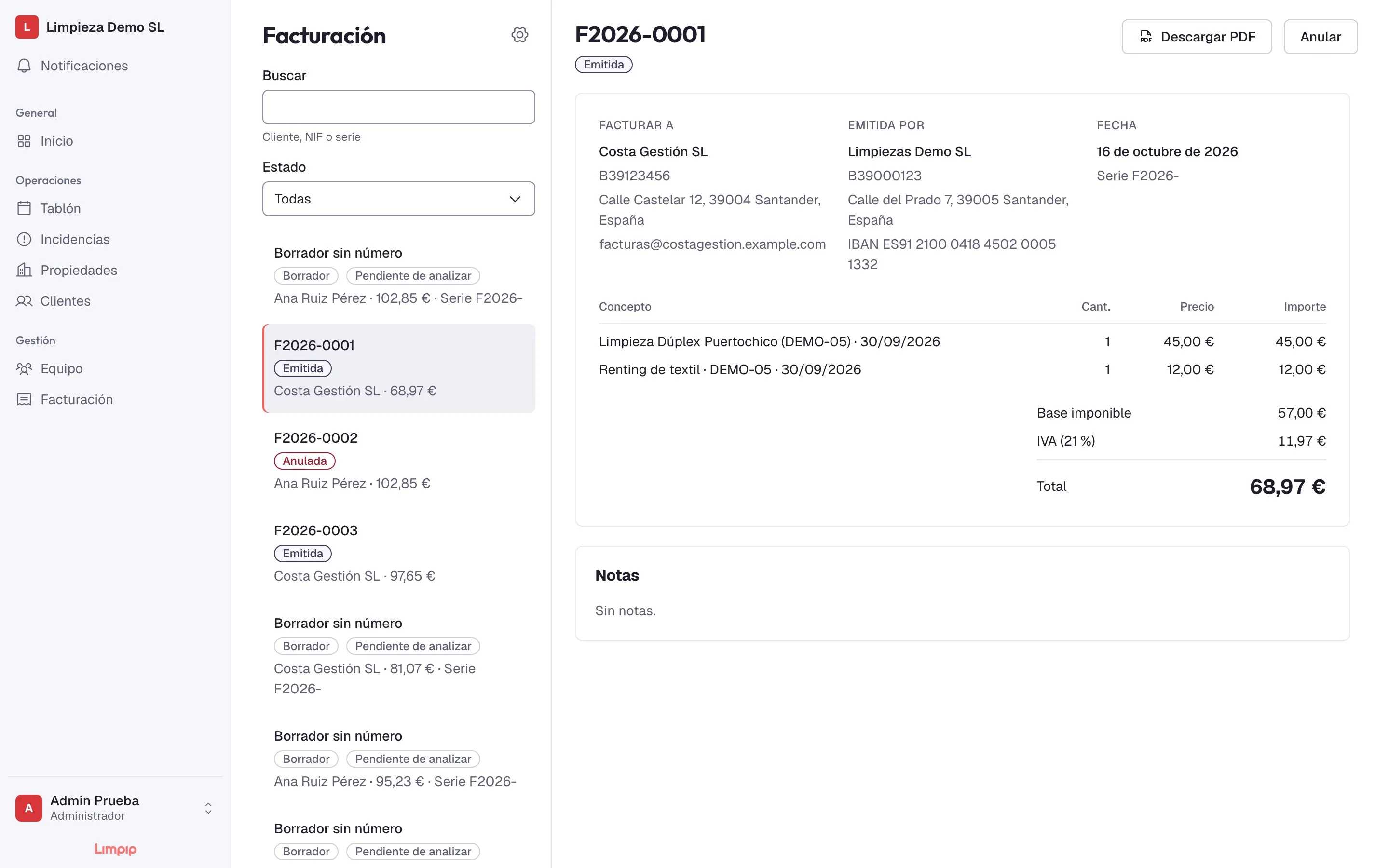
Task: Click the Importe column header
Action: [1305, 307]
